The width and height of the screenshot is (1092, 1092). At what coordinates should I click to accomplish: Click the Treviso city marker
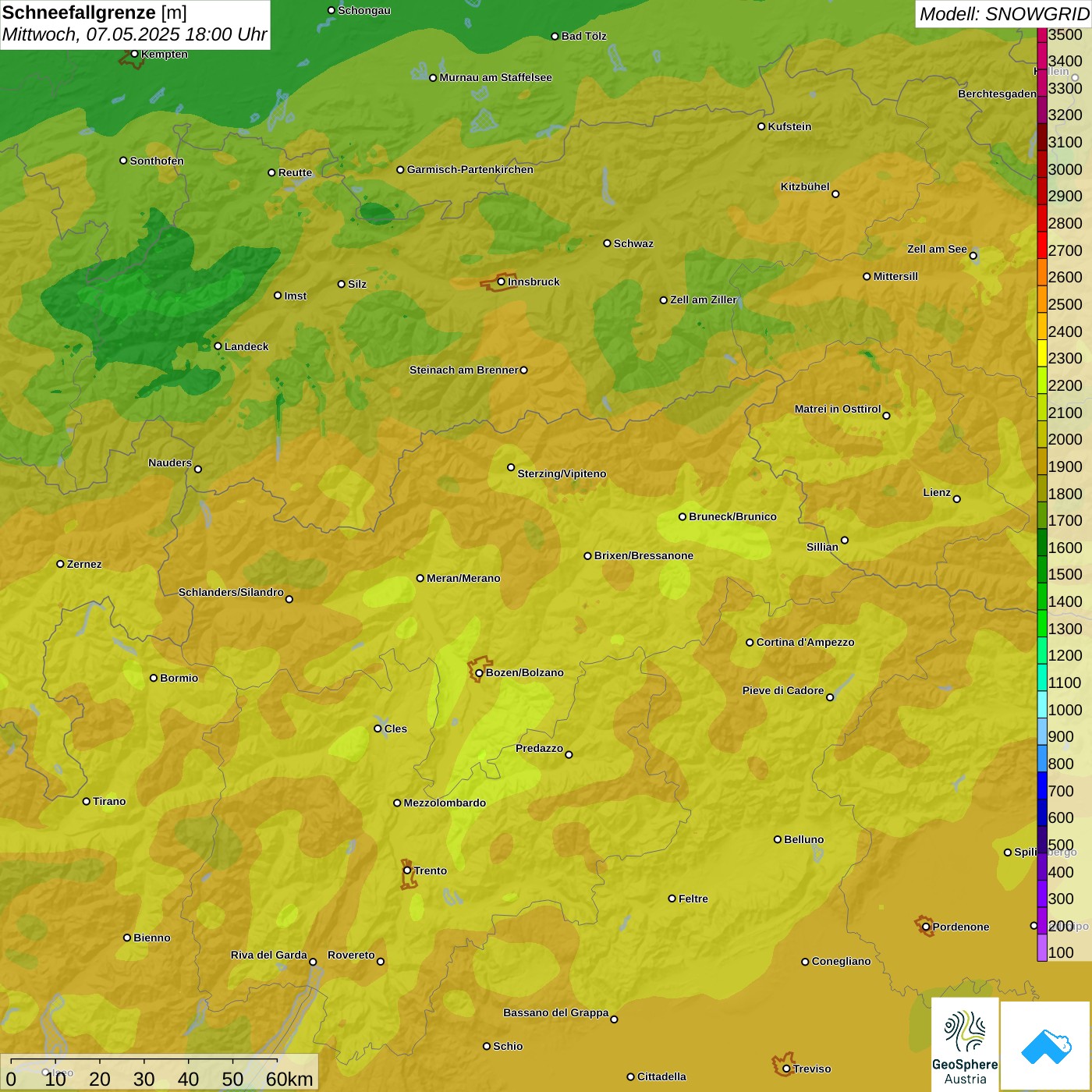(x=786, y=1069)
